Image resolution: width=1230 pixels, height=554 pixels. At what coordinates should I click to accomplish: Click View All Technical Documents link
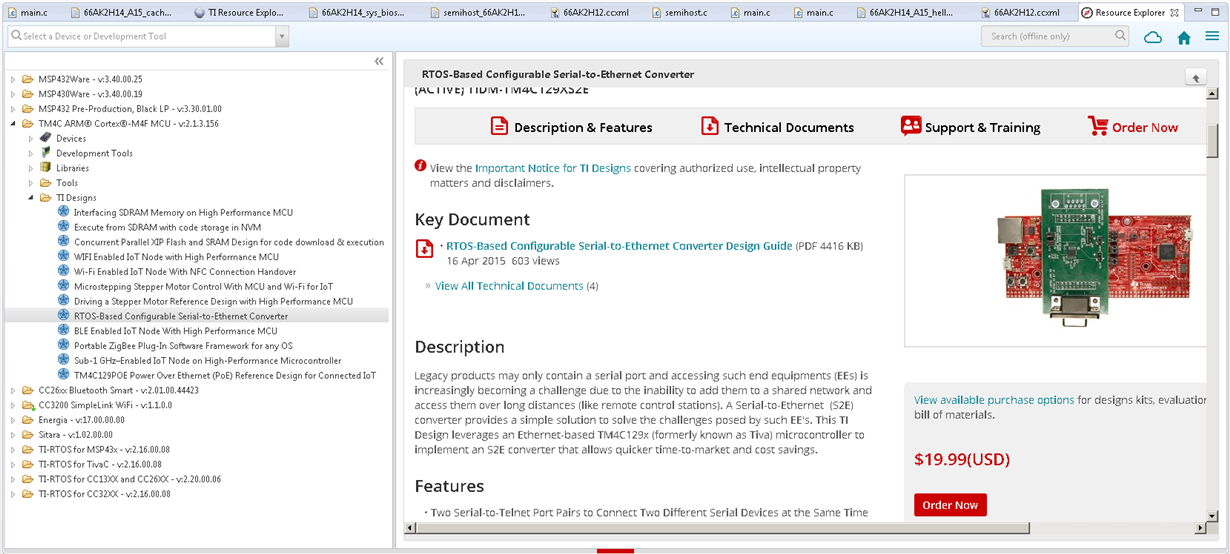(509, 286)
